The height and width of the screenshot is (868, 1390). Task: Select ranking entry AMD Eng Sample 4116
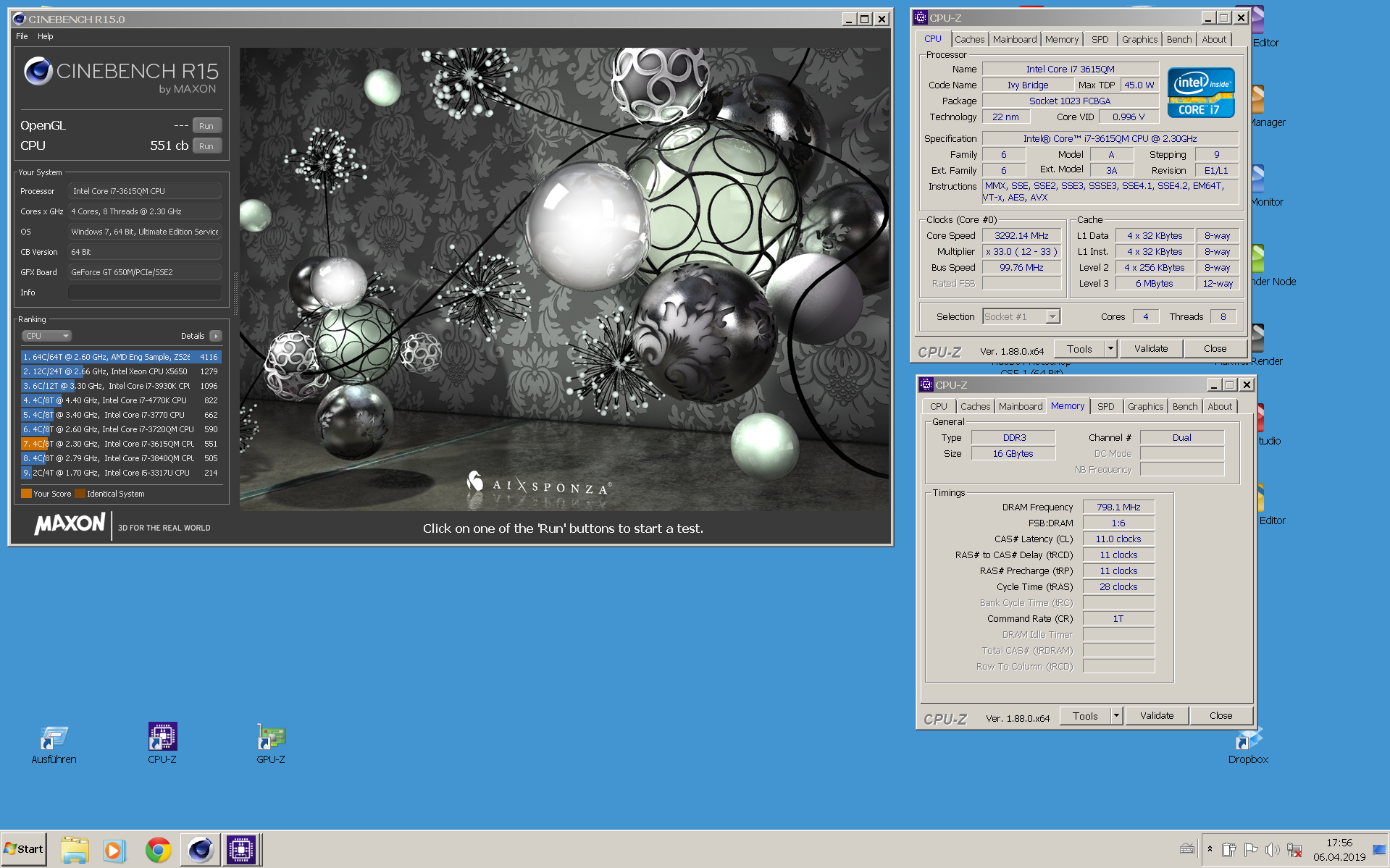(x=121, y=357)
